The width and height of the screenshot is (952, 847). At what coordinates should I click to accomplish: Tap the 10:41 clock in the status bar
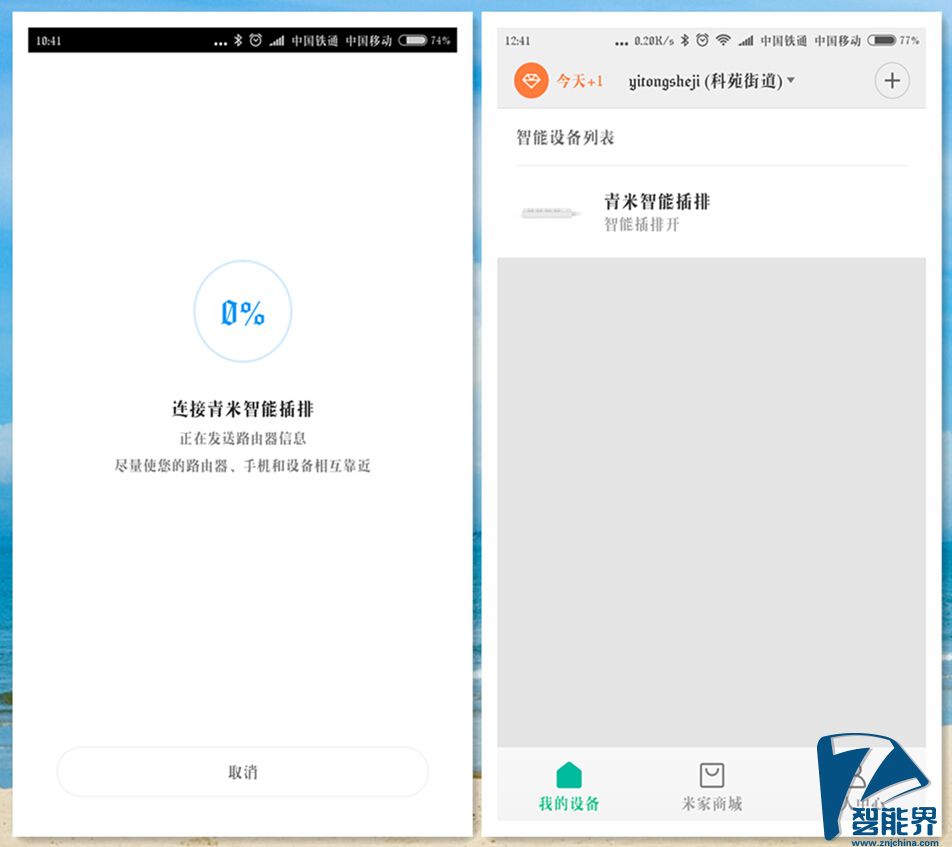49,41
